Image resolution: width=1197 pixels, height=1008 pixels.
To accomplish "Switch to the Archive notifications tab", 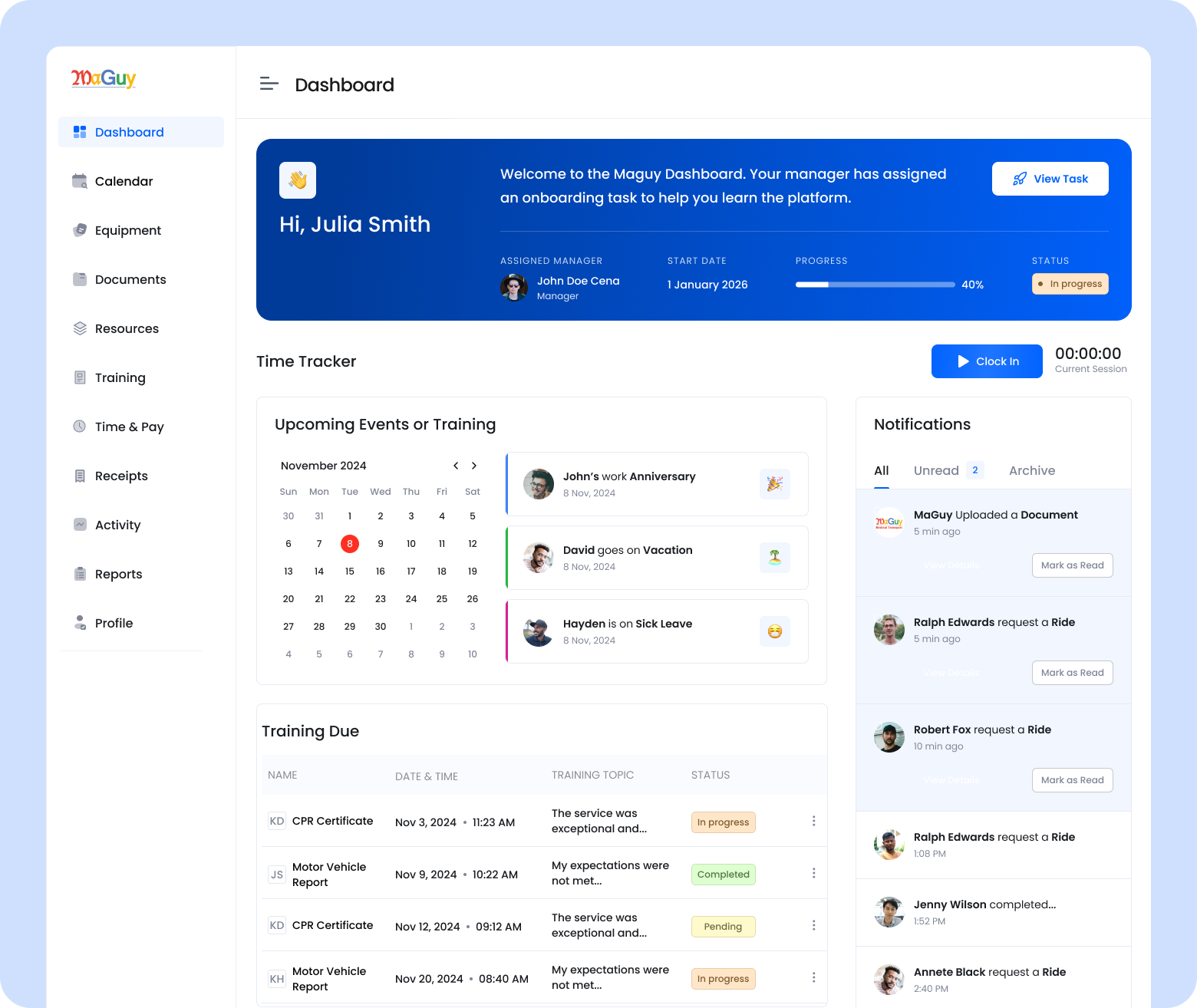I will click(1031, 470).
